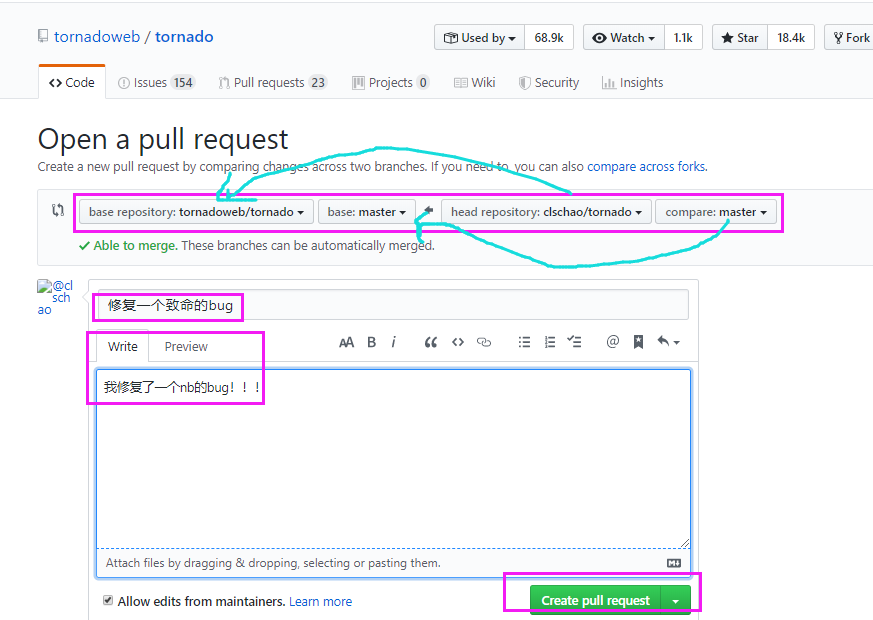Click Create pull request button
Viewport: 873px width, 620px height.
click(595, 601)
